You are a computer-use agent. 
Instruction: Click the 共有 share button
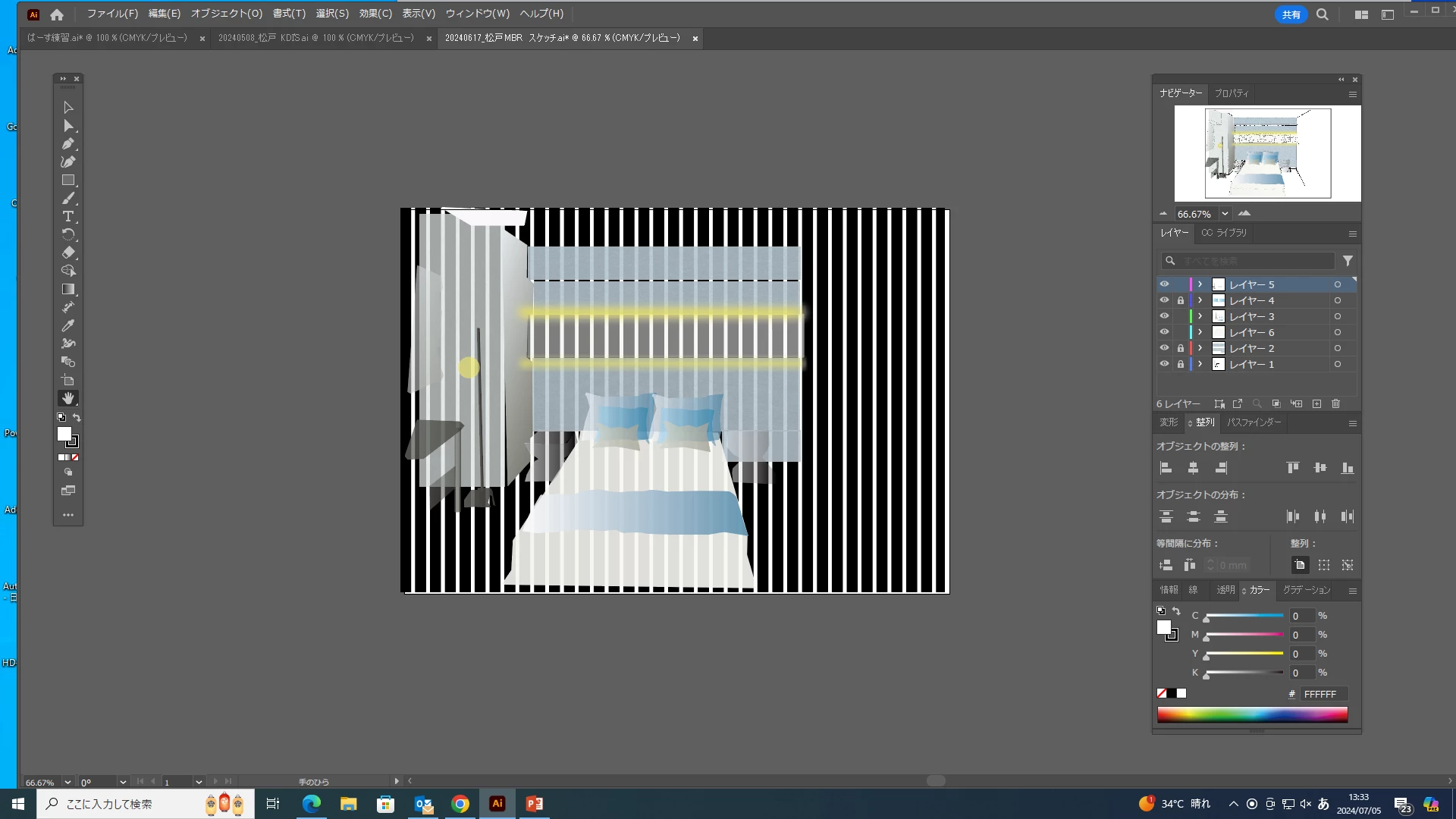1291,14
